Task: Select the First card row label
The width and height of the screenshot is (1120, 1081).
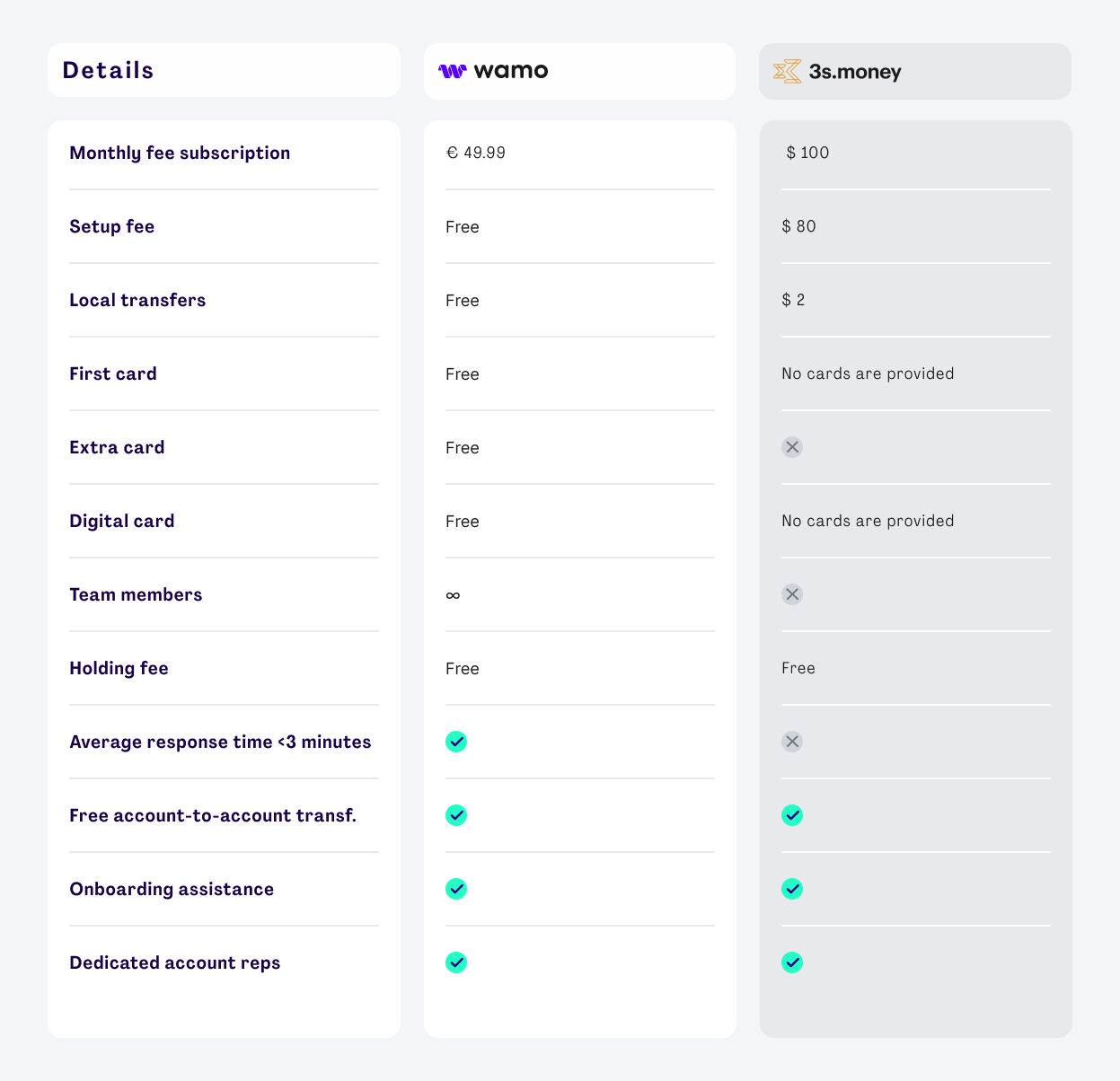Action: (113, 374)
